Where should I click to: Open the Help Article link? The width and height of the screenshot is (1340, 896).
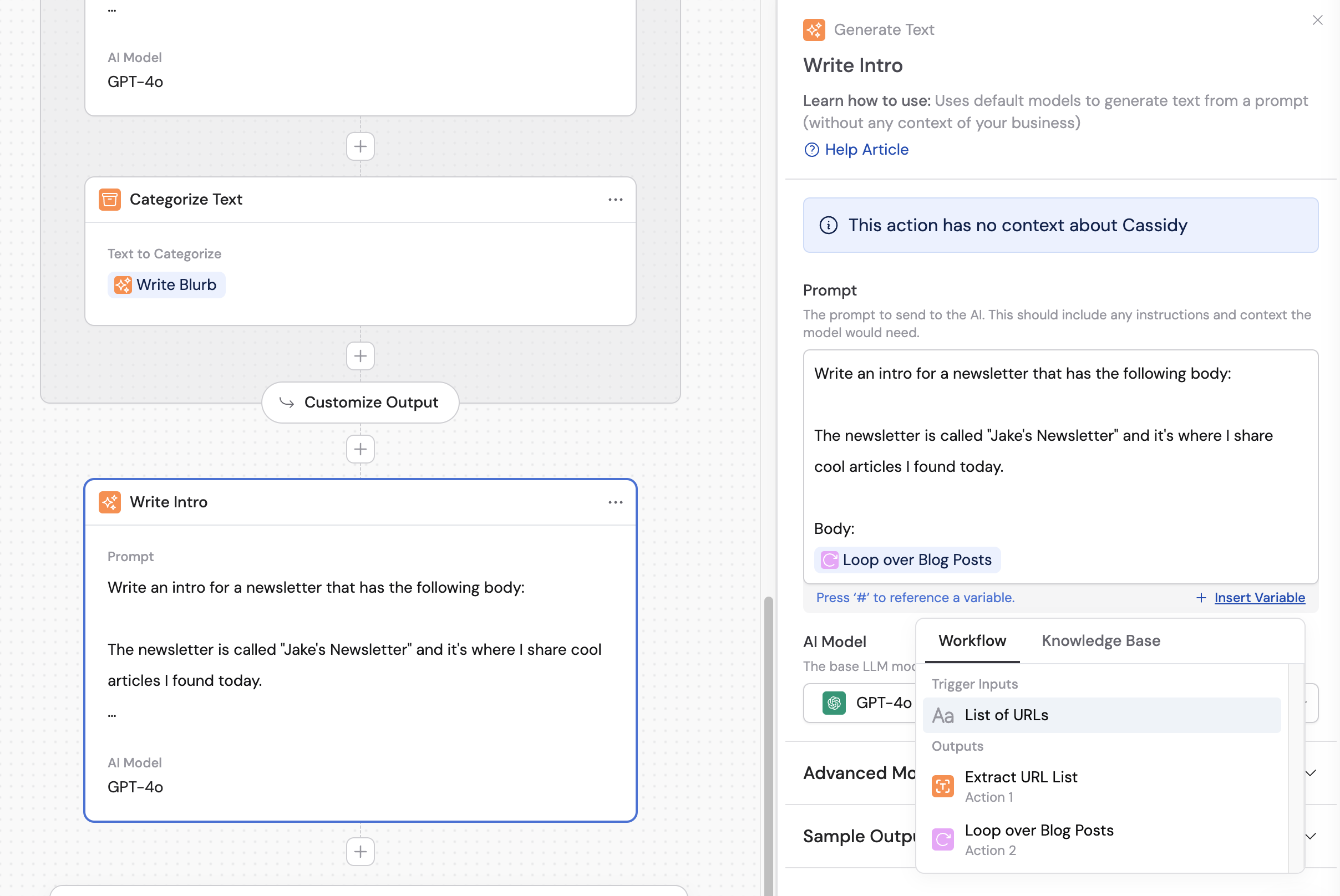(866, 149)
